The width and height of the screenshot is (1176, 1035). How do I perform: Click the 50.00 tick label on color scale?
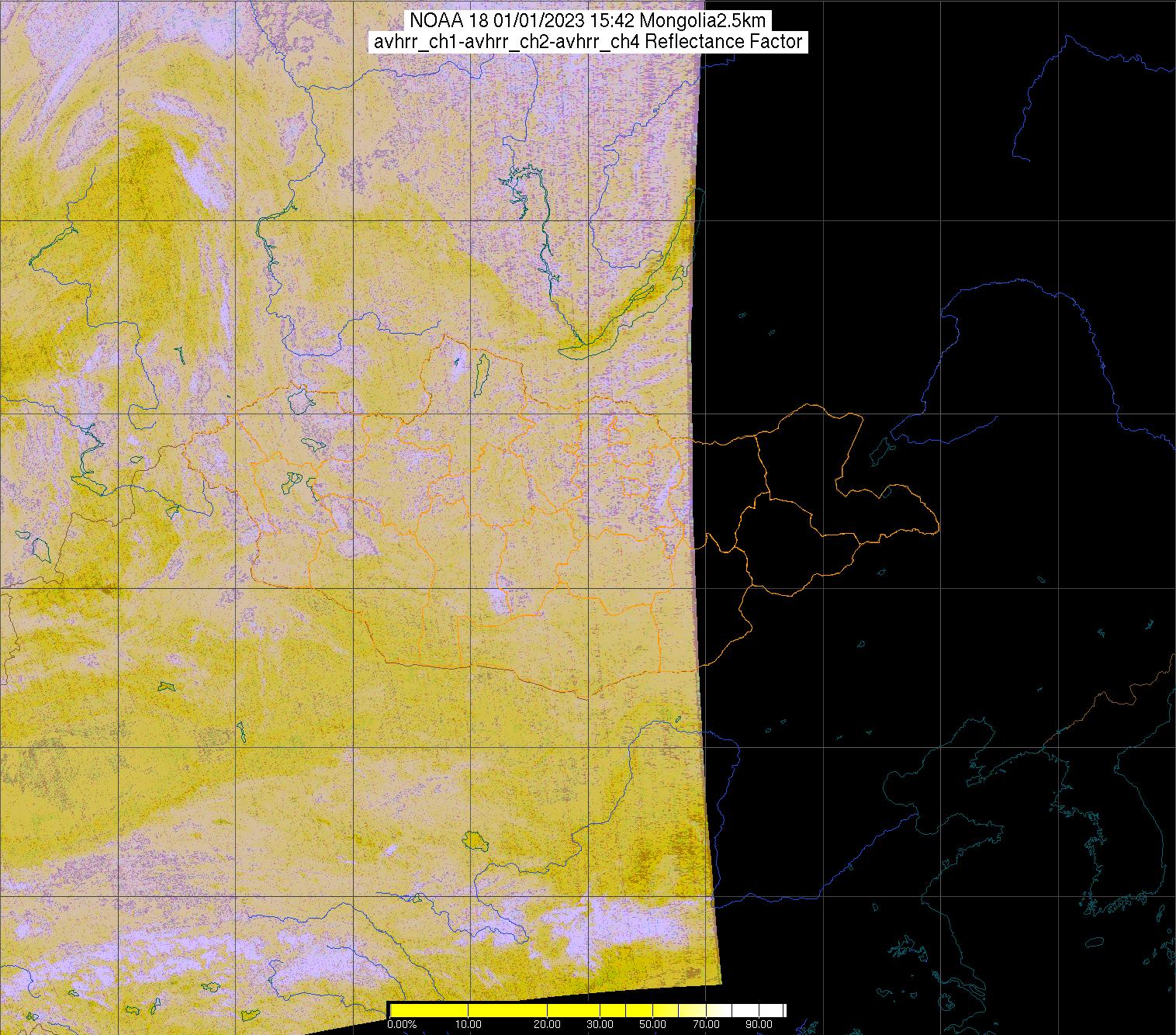click(652, 1025)
